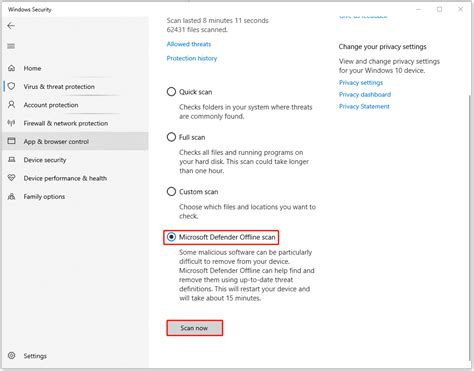Image resolution: width=474 pixels, height=371 pixels.
Task: Open Settings at bottom of sidebar
Action: pos(75,356)
